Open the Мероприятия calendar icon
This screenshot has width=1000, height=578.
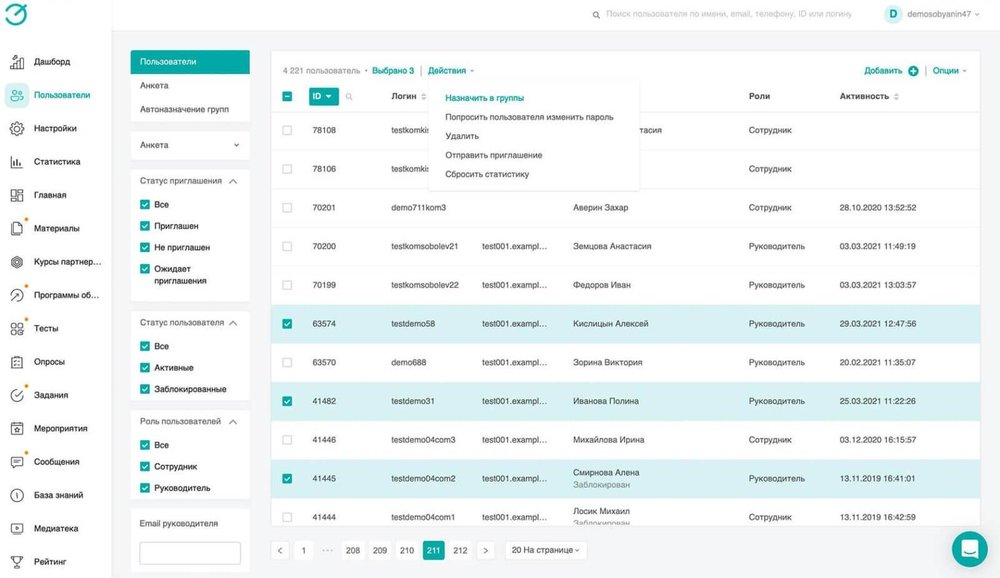pyautogui.click(x=17, y=428)
